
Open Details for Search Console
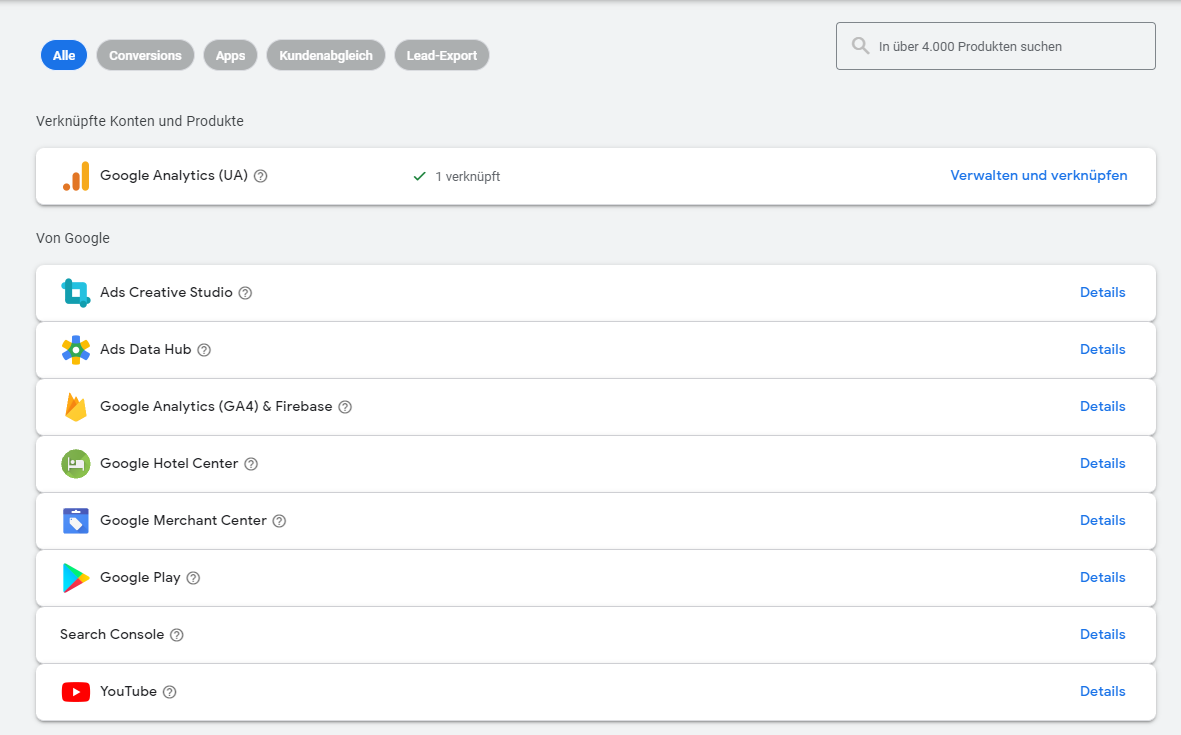pos(1103,635)
